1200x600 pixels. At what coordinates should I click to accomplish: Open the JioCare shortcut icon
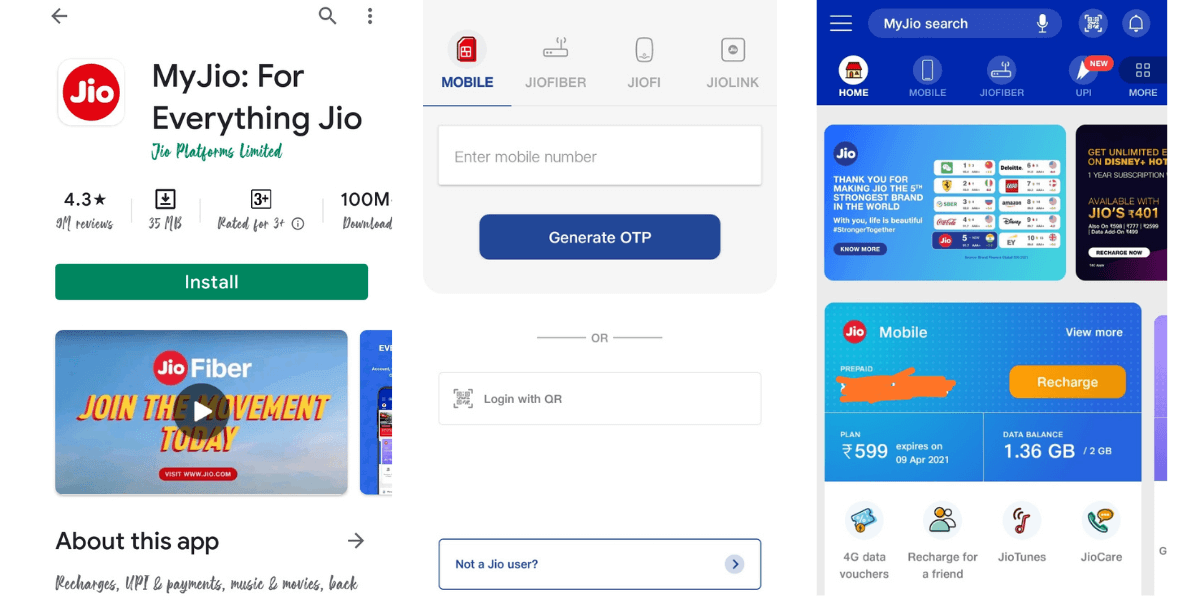point(1101,521)
